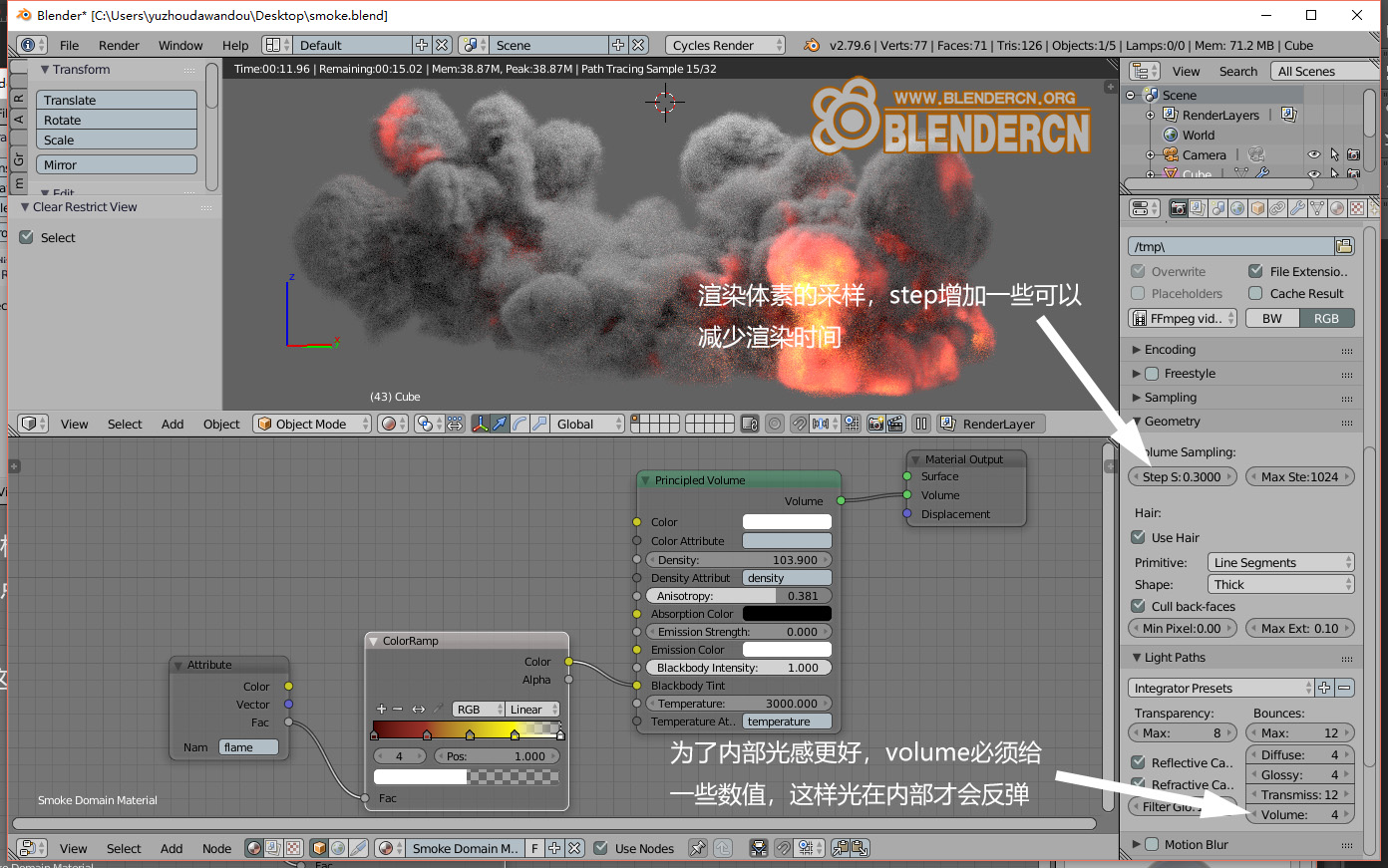
Task: Enable the Cache Result checkbox
Action: coord(1255,293)
